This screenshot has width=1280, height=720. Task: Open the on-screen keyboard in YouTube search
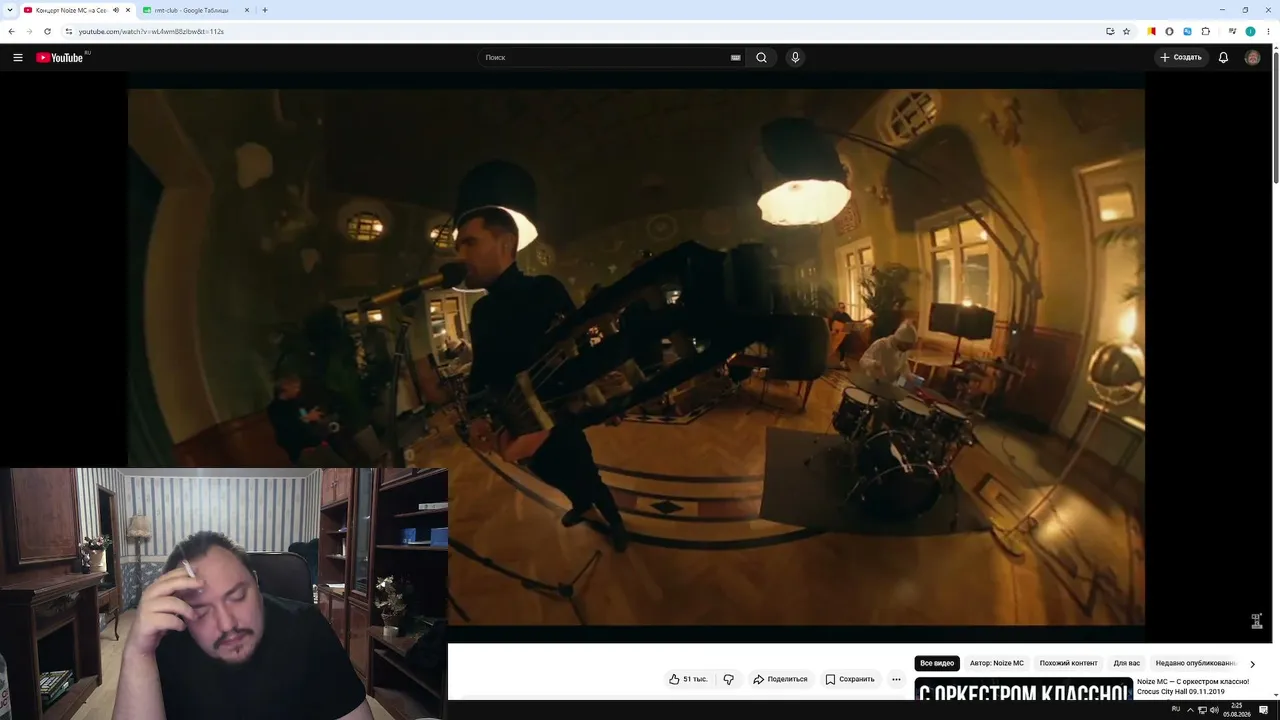[736, 58]
